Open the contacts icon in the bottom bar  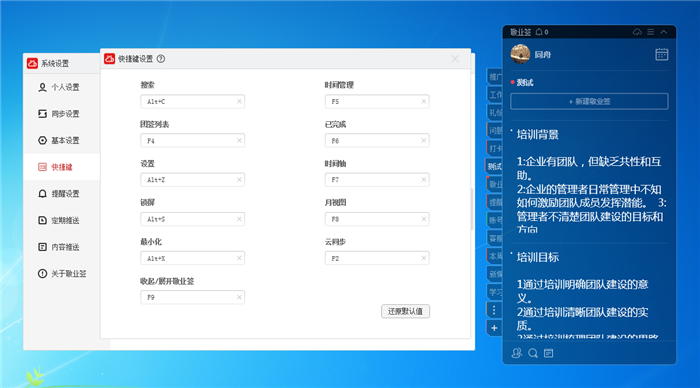click(517, 353)
